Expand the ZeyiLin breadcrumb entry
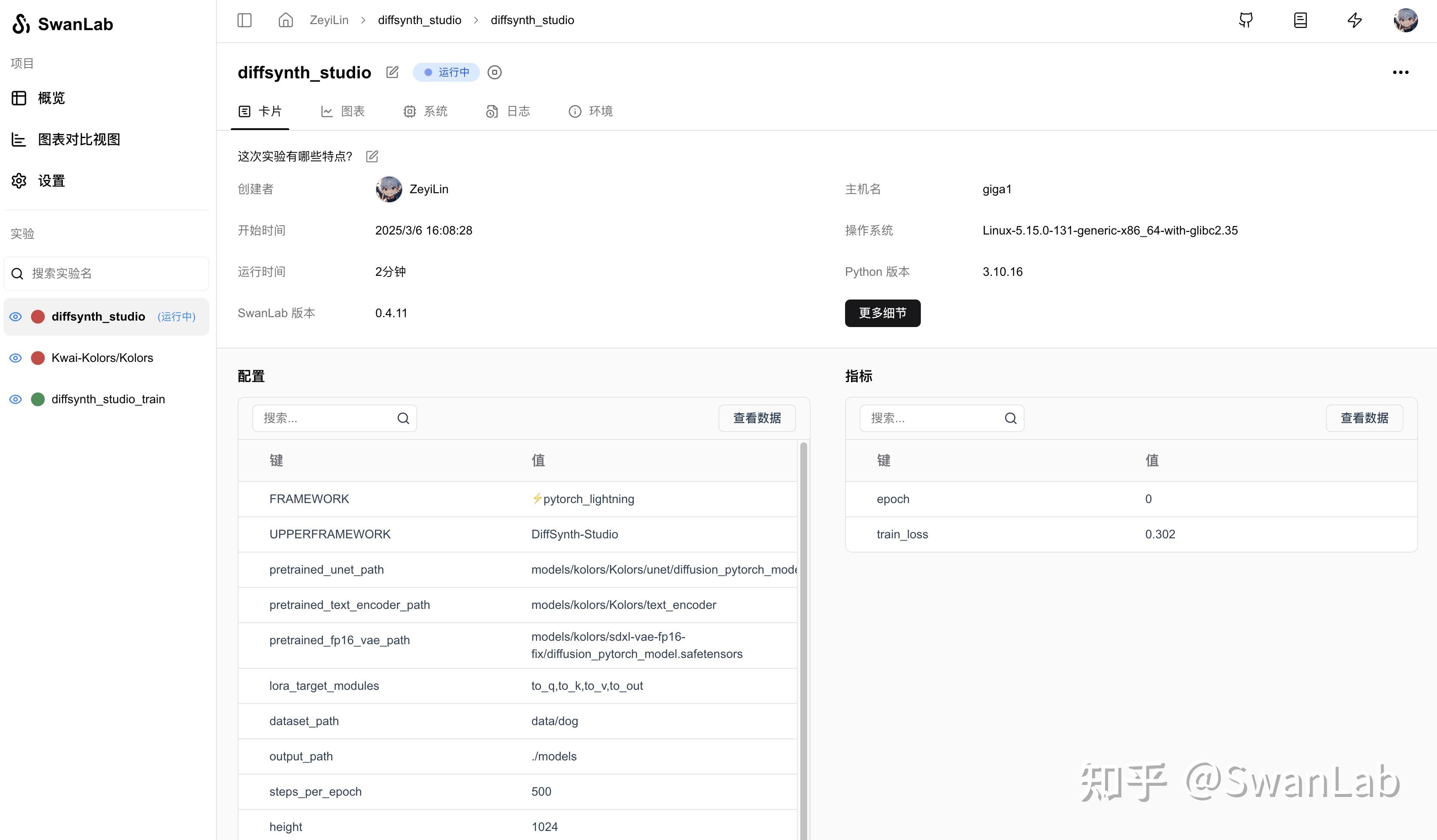The width and height of the screenshot is (1437, 840). pos(329,20)
